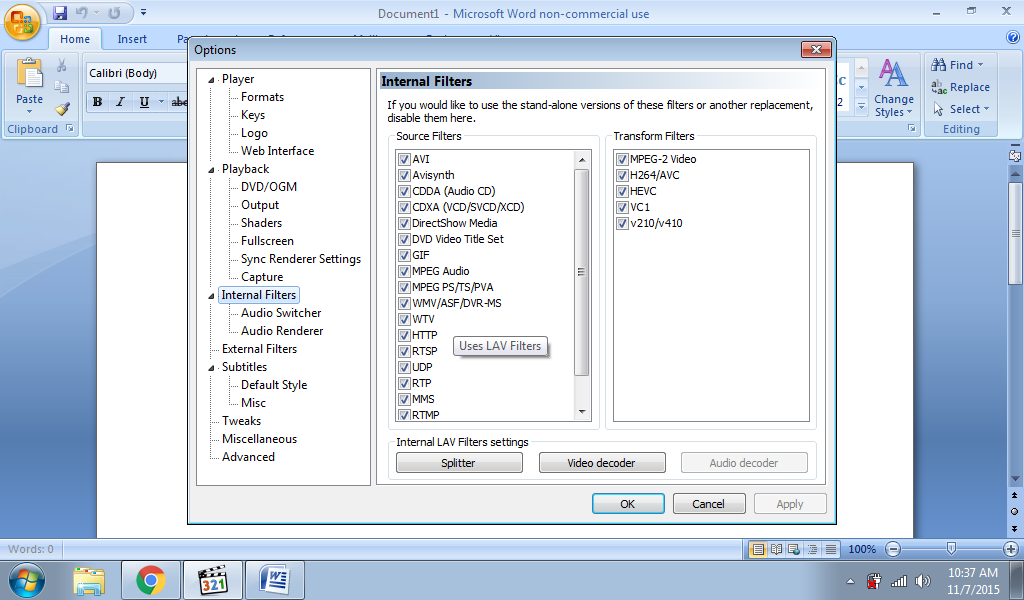1024x600 pixels.
Task: Switch to Print Layout view icon
Action: (758, 549)
